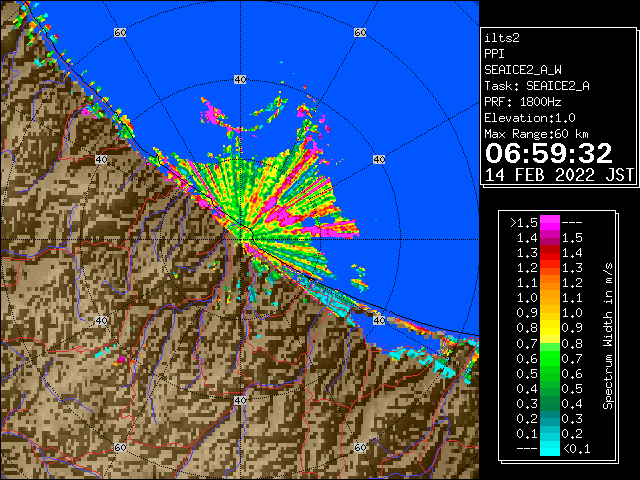Click the 'Max Range:60 km' text

[x=537, y=134]
